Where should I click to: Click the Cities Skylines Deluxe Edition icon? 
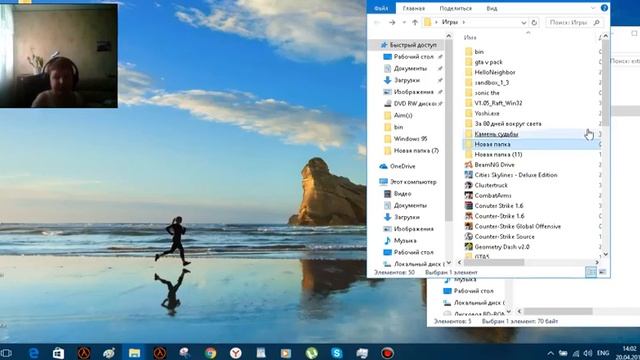(x=469, y=175)
